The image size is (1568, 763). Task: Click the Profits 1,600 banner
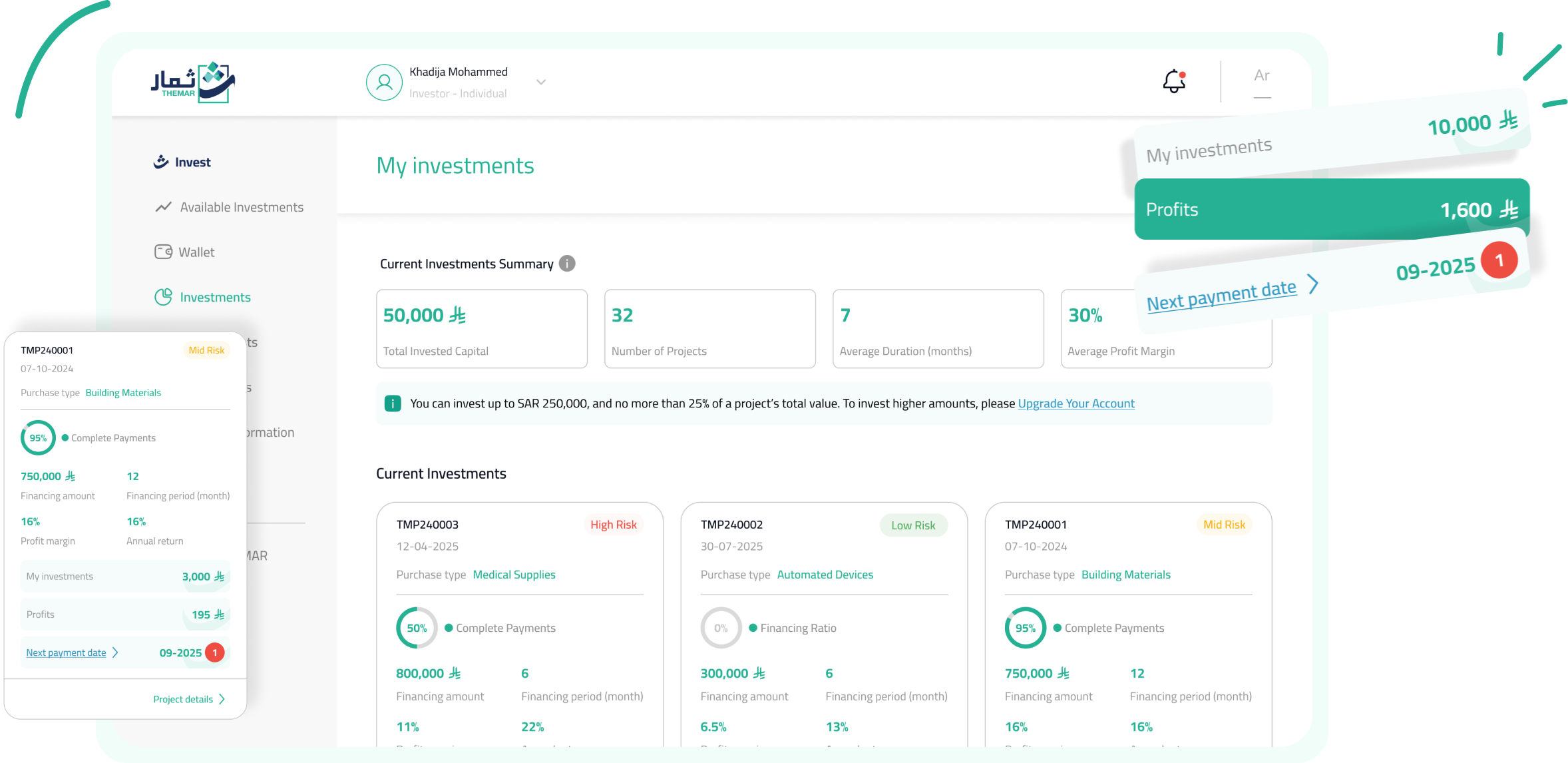1331,209
